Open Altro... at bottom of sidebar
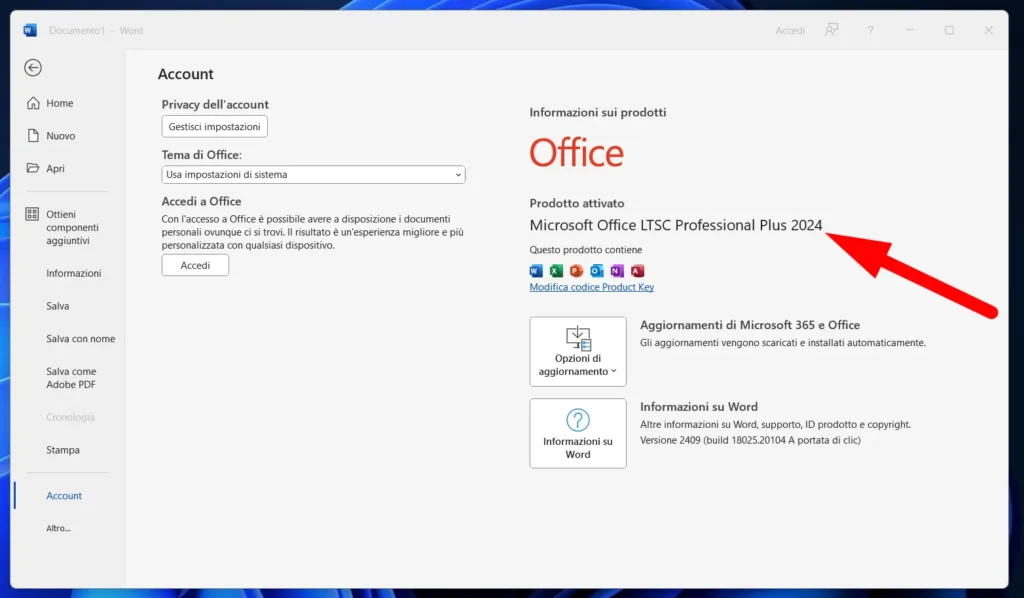1024x598 pixels. coord(58,528)
